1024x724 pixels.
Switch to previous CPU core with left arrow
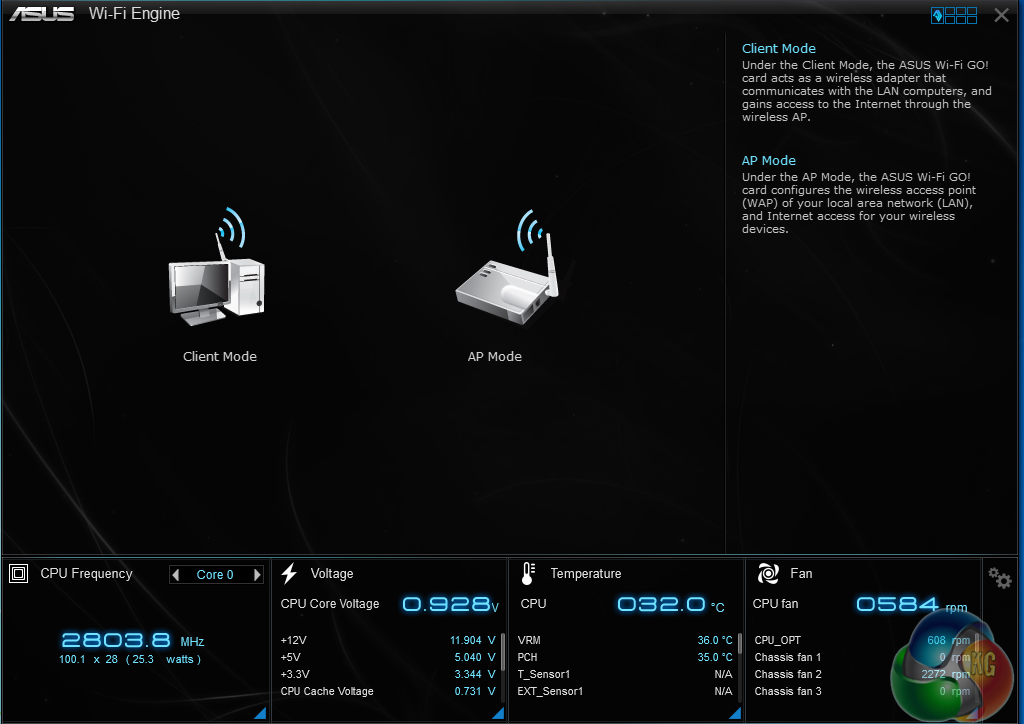coord(175,574)
